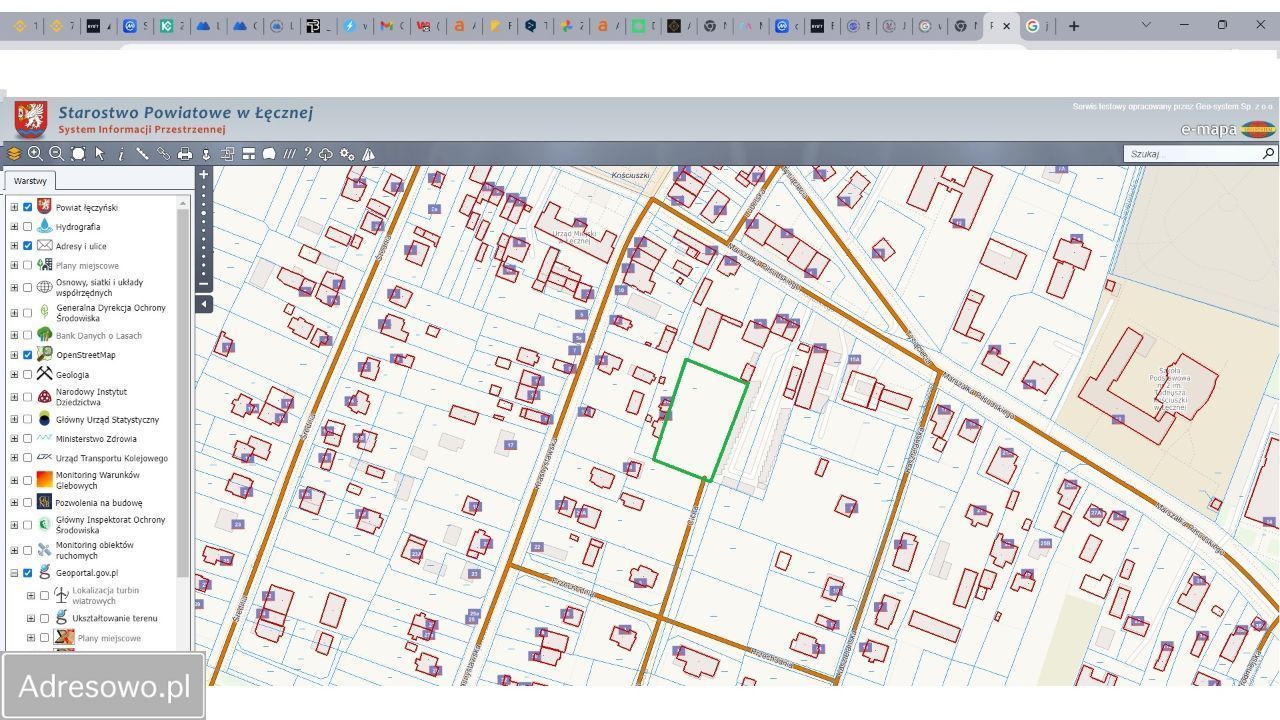Screen dimensions: 1280x720
Task: Click the split panel layout tool
Action: pos(249,154)
